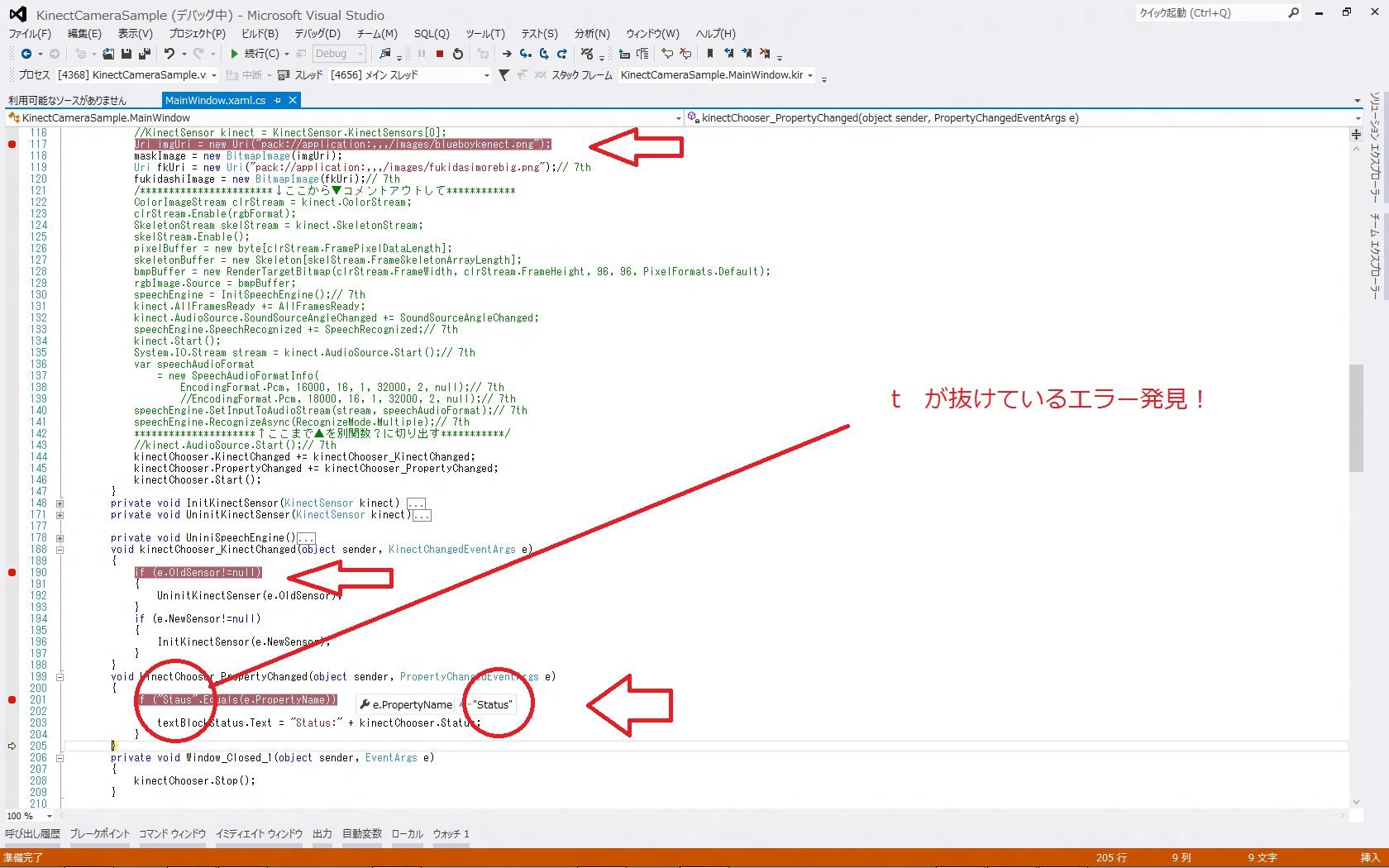1389x868 pixels.
Task: Click the Step Into debug icon
Action: (525, 54)
